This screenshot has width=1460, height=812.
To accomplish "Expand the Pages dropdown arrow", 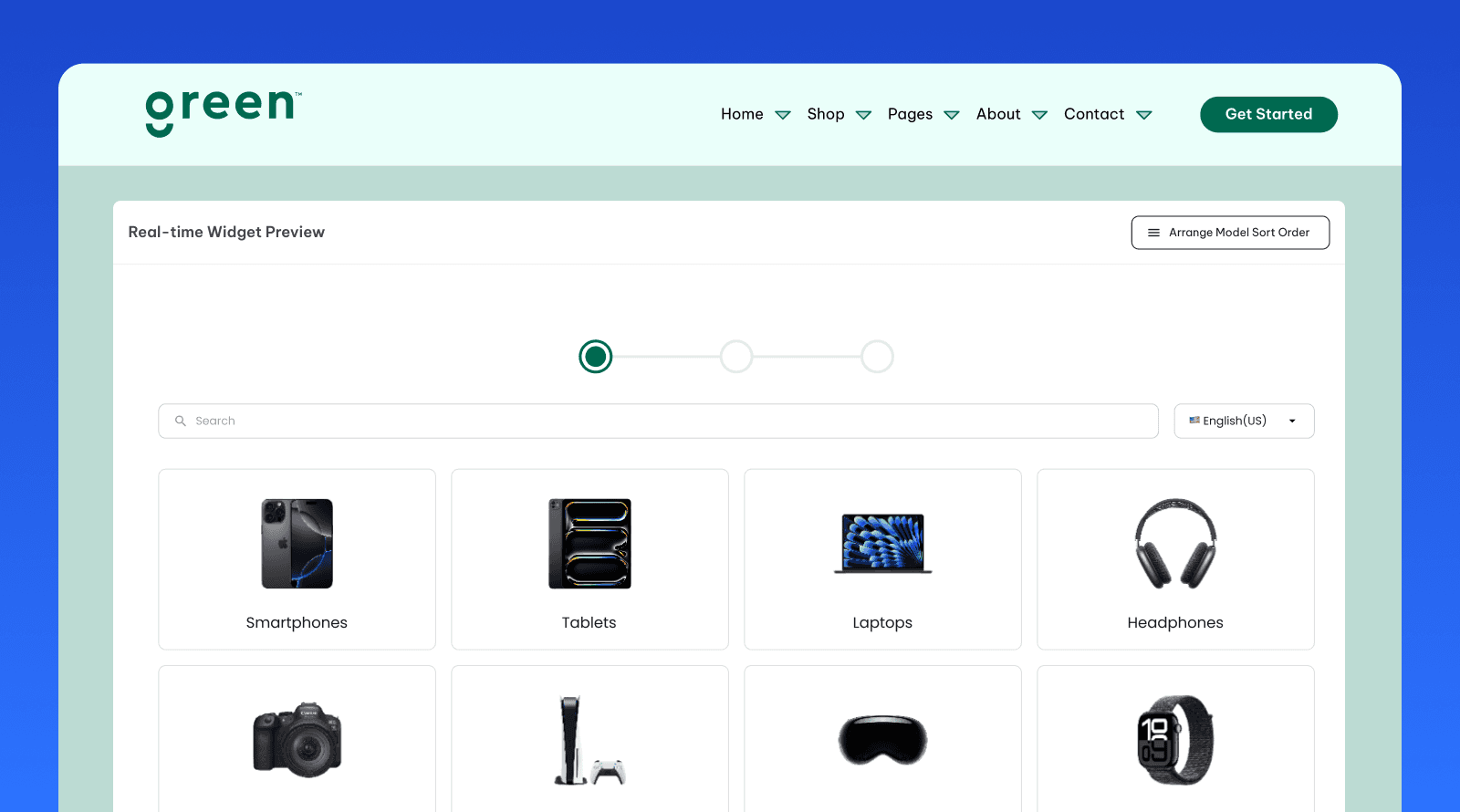I will [952, 115].
